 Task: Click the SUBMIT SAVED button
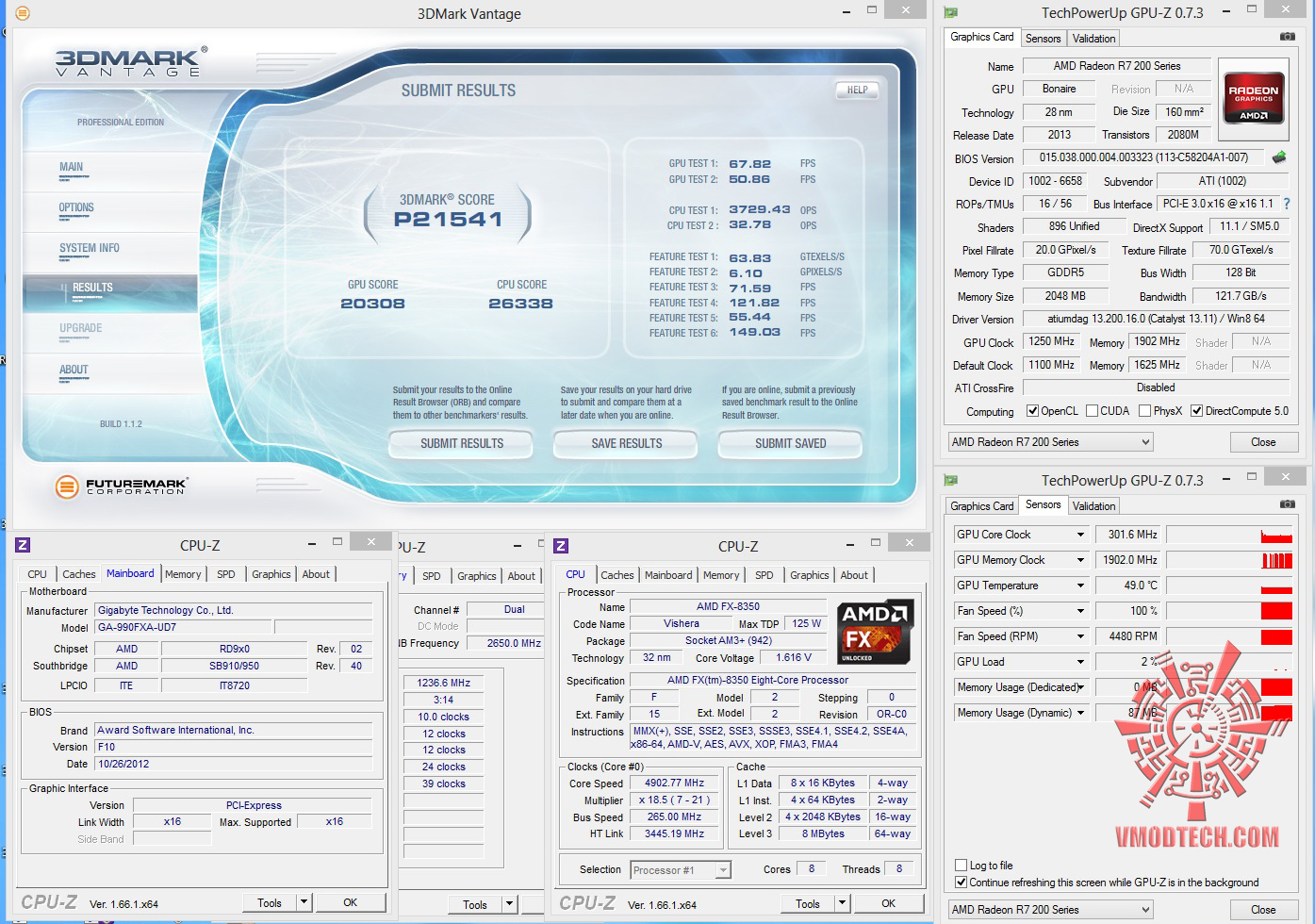click(791, 443)
